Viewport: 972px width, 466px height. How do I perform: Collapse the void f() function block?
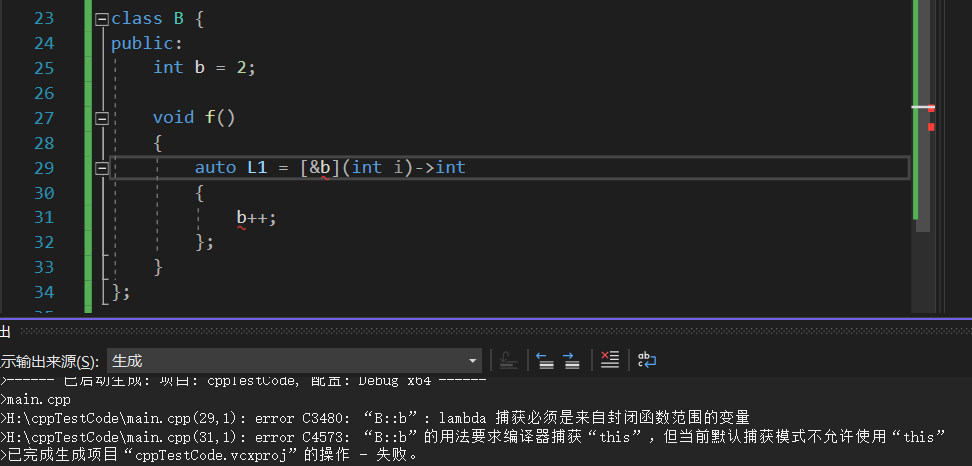pyautogui.click(x=101, y=118)
